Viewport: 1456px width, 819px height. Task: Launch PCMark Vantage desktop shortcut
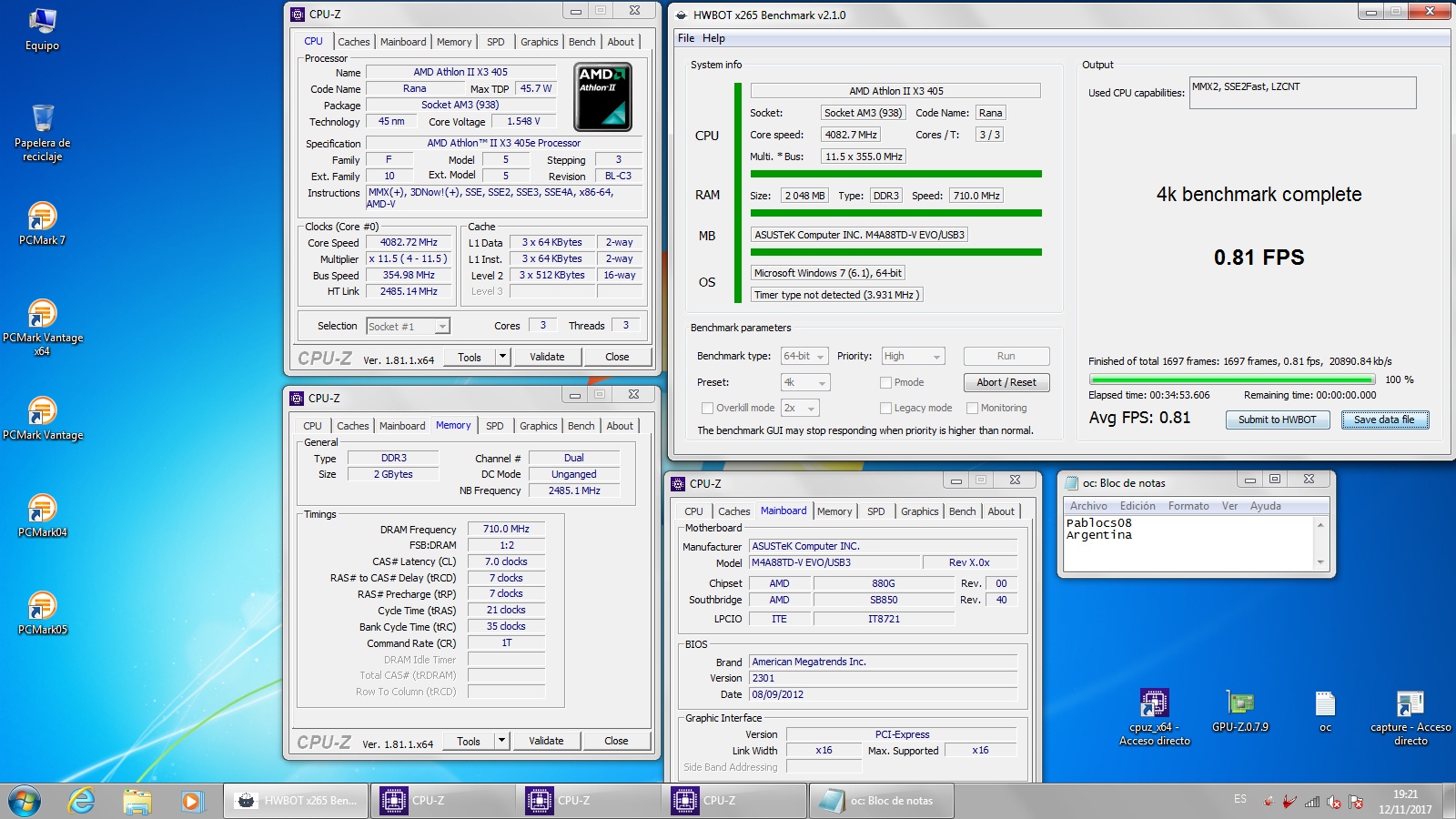pyautogui.click(x=42, y=418)
